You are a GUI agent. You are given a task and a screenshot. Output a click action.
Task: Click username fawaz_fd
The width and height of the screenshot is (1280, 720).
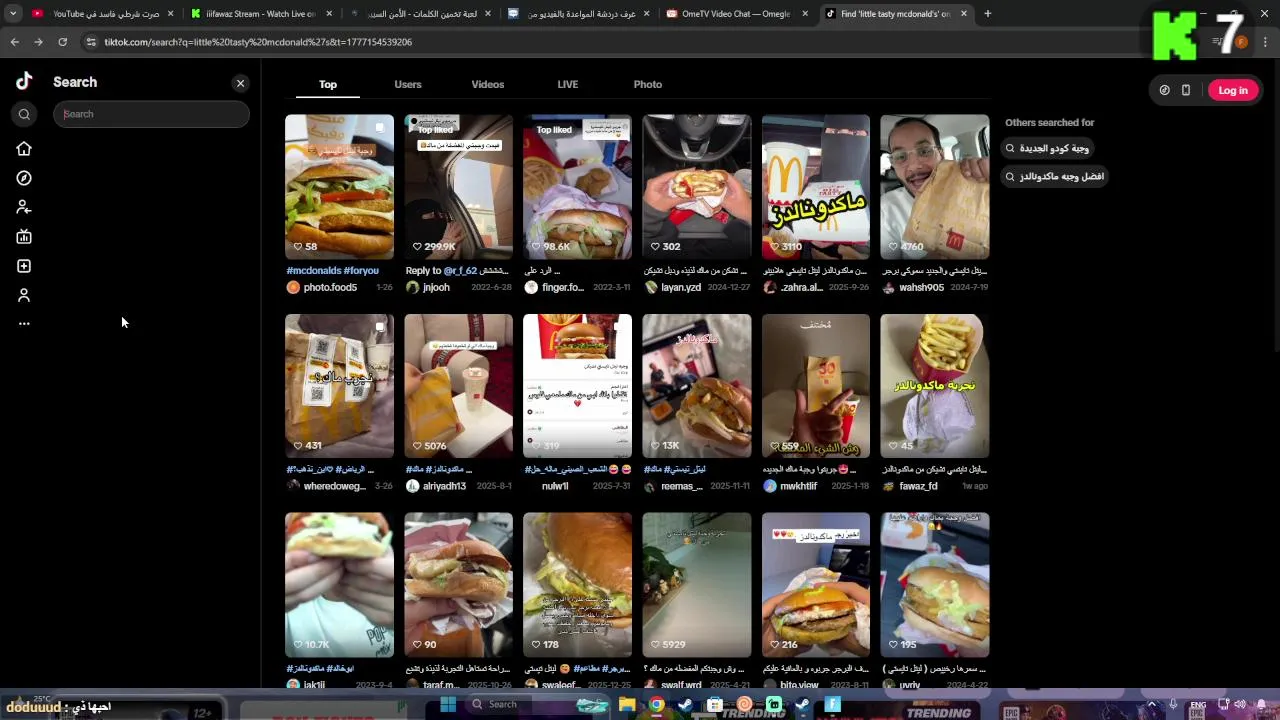click(x=918, y=487)
